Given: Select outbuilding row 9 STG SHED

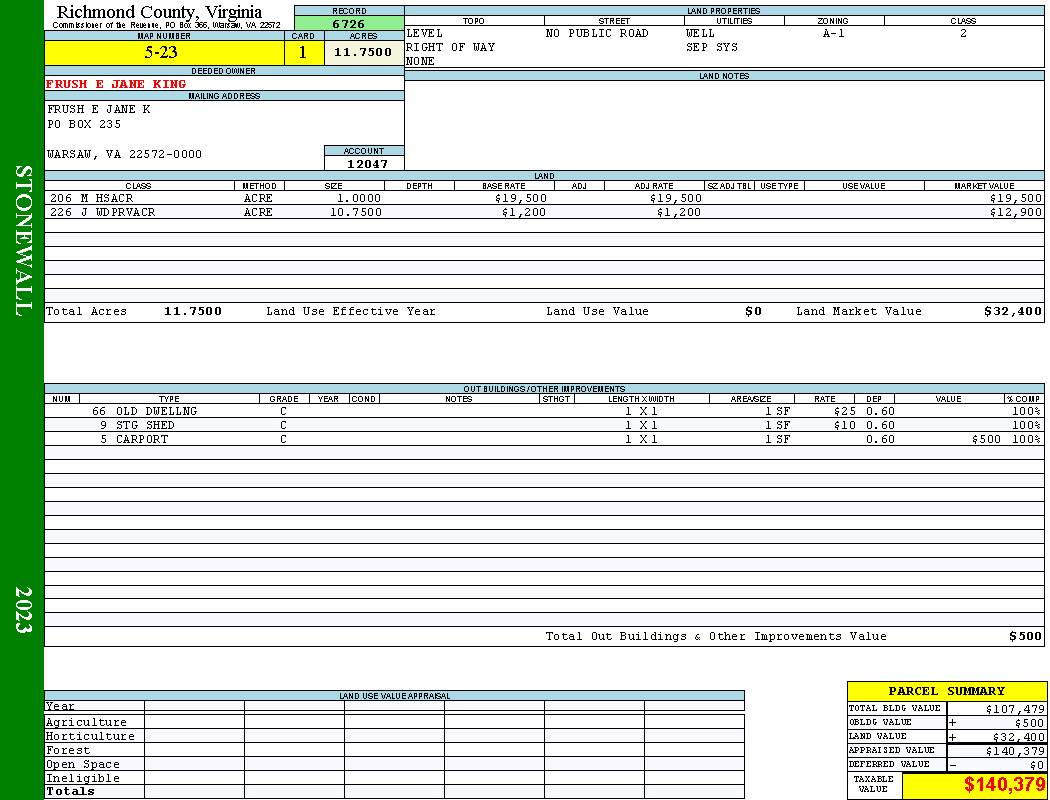Looking at the screenshot, I should pos(544,426).
